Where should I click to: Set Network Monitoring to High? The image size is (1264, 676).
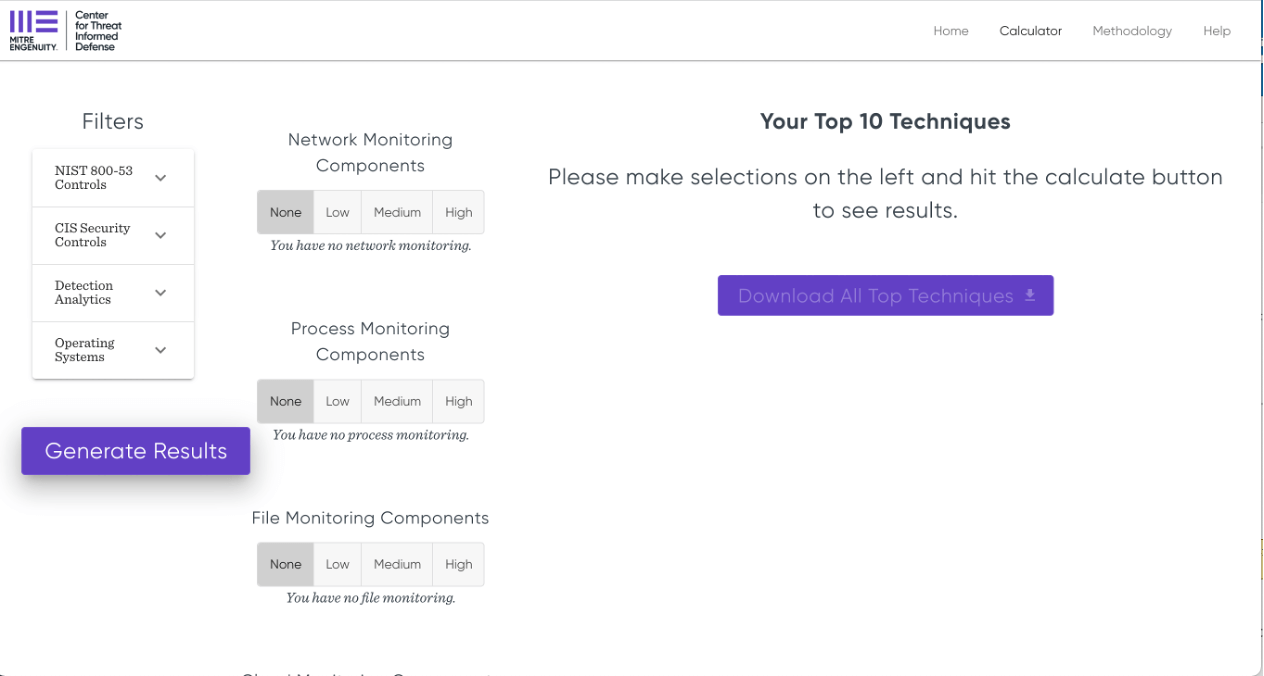pyautogui.click(x=459, y=212)
